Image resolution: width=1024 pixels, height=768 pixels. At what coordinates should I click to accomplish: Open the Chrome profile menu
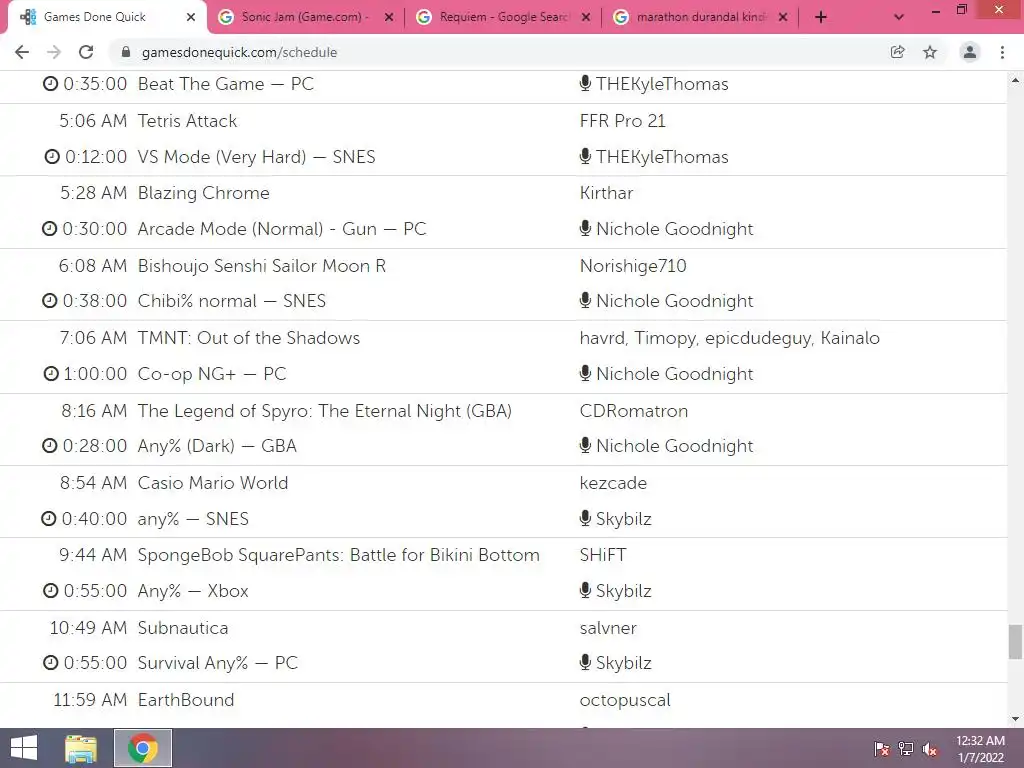pyautogui.click(x=970, y=52)
